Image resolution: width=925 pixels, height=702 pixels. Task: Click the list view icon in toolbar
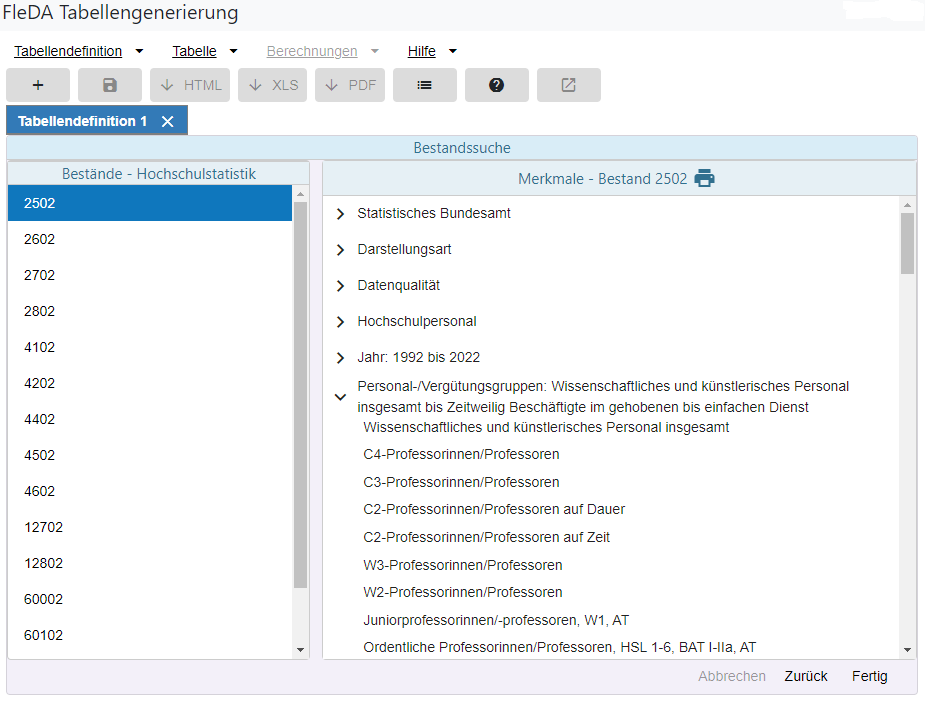point(424,85)
